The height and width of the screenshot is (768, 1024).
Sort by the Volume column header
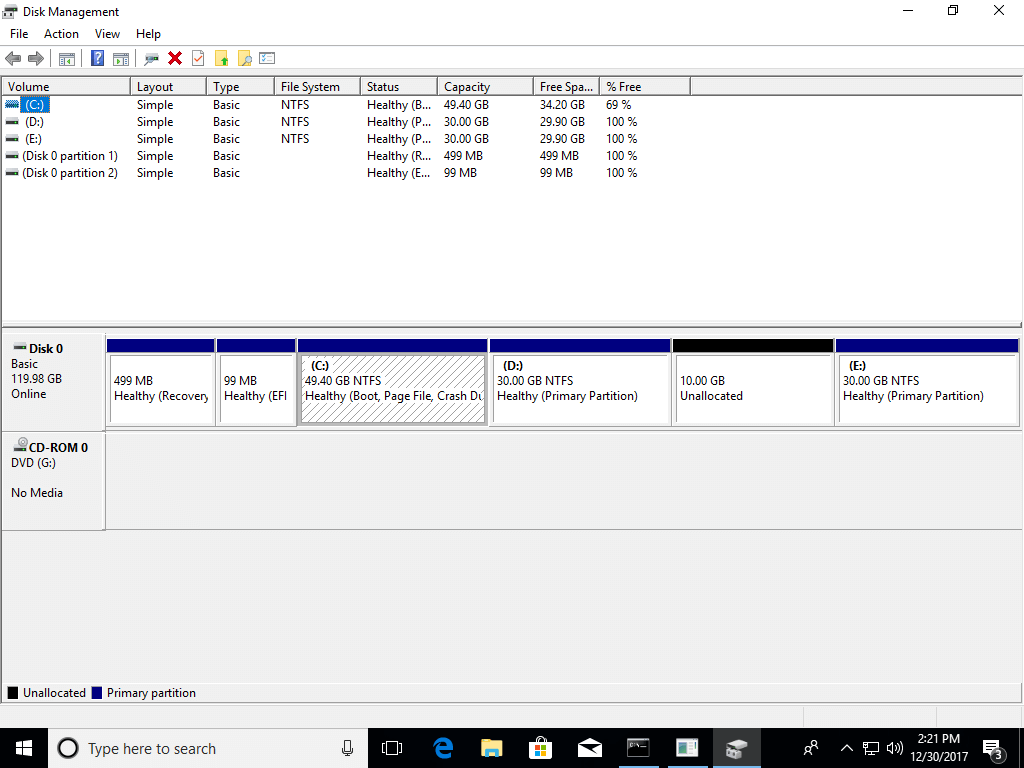tap(66, 86)
